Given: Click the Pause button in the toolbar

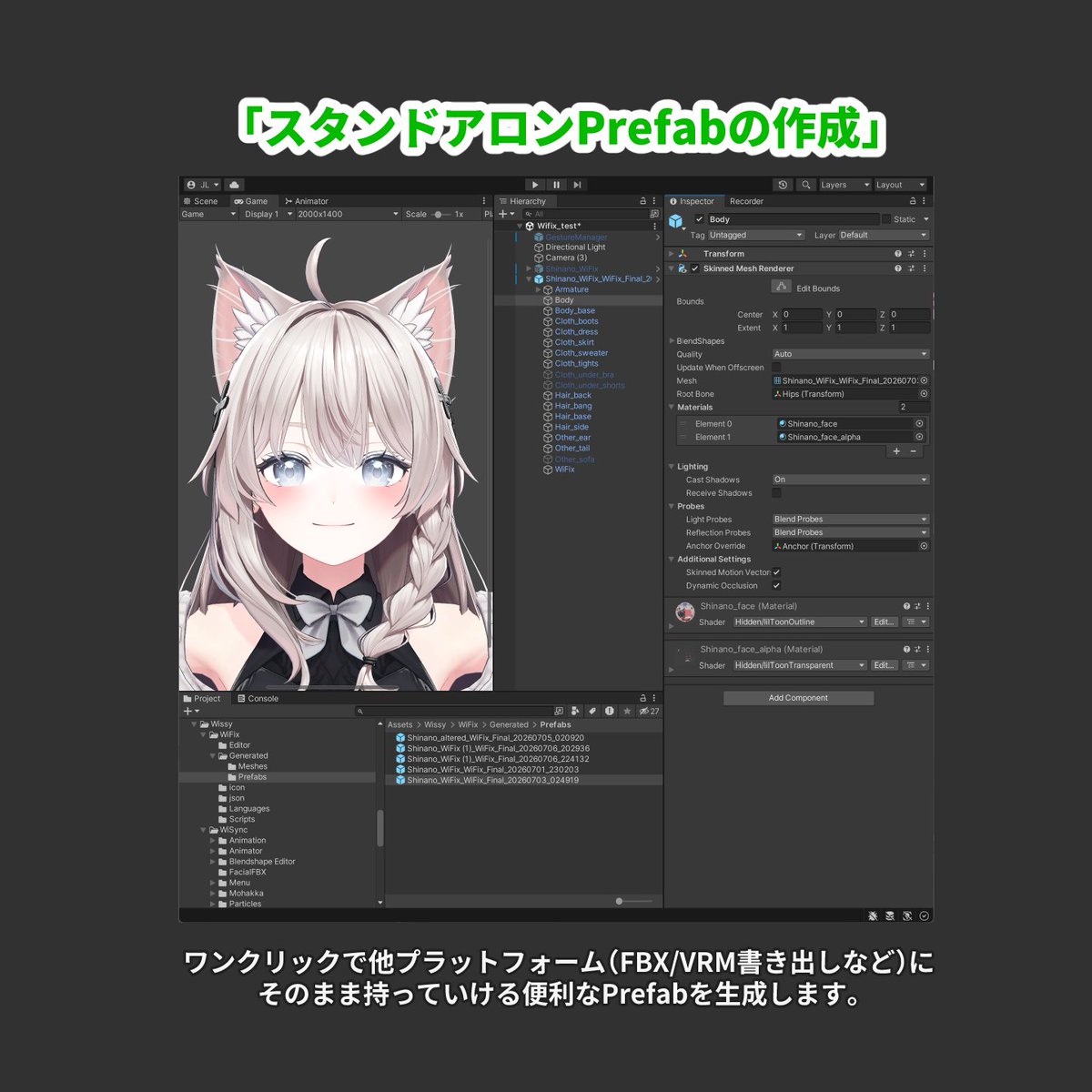Looking at the screenshot, I should pos(556,185).
